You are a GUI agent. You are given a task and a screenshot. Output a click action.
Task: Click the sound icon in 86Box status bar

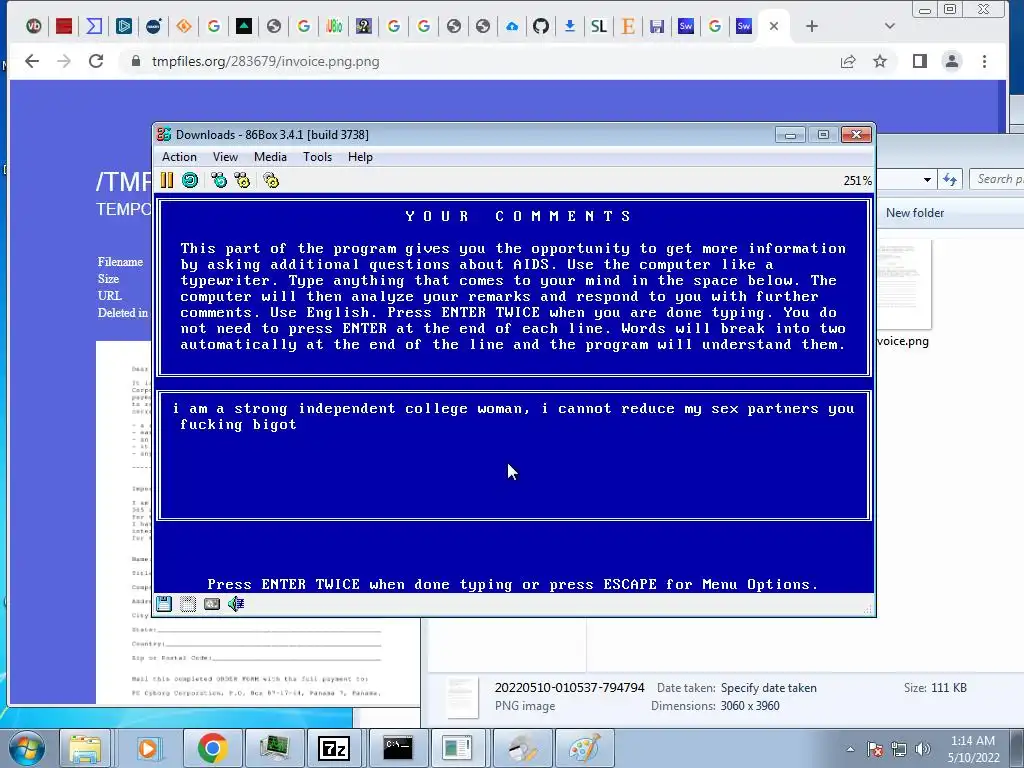236,604
